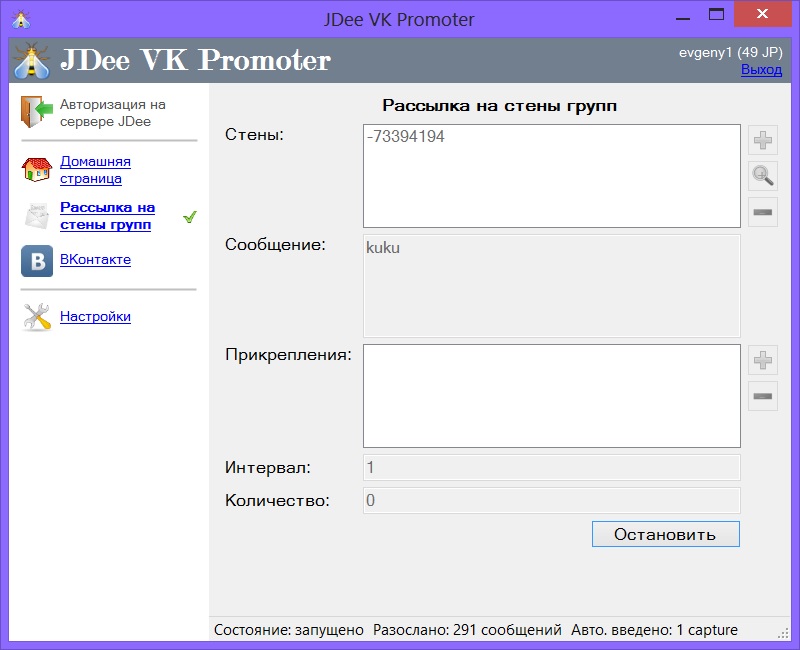Screen dimensions: 800x650
Task: Click the Сообщение text area
Action: coord(552,286)
